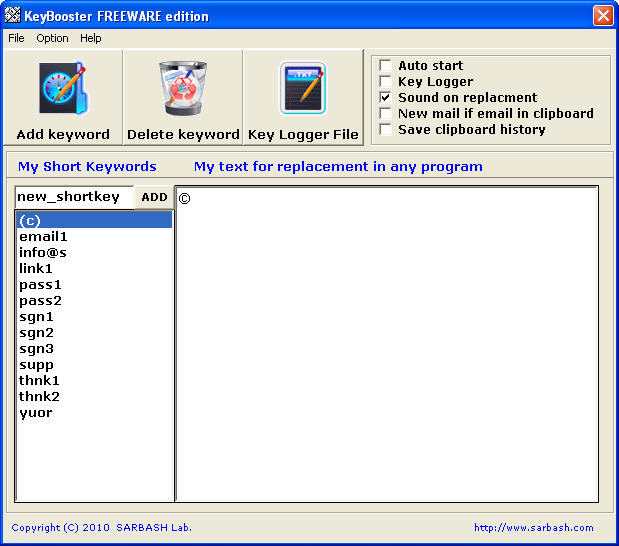Viewport: 619px width, 546px height.
Task: Select the pass2 keyword
Action: [95, 300]
